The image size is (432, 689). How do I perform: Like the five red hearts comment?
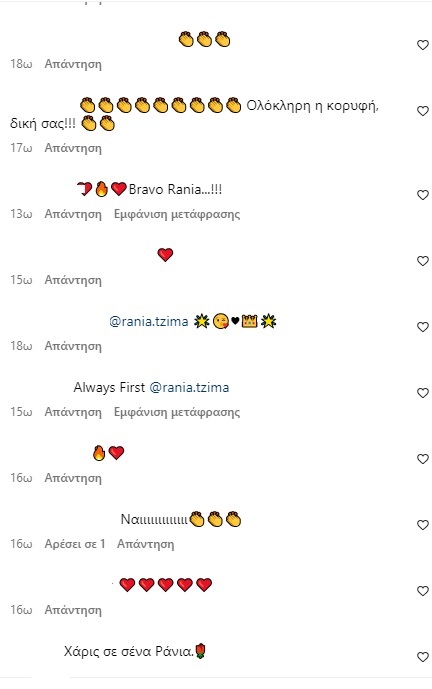422,591
